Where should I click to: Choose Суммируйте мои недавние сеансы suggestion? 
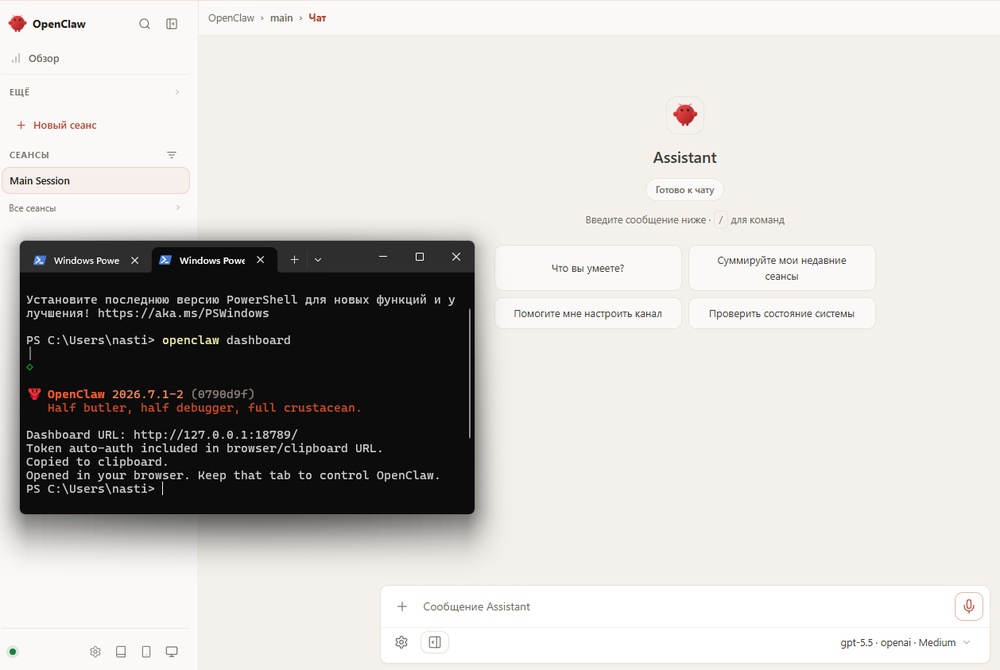(781, 268)
